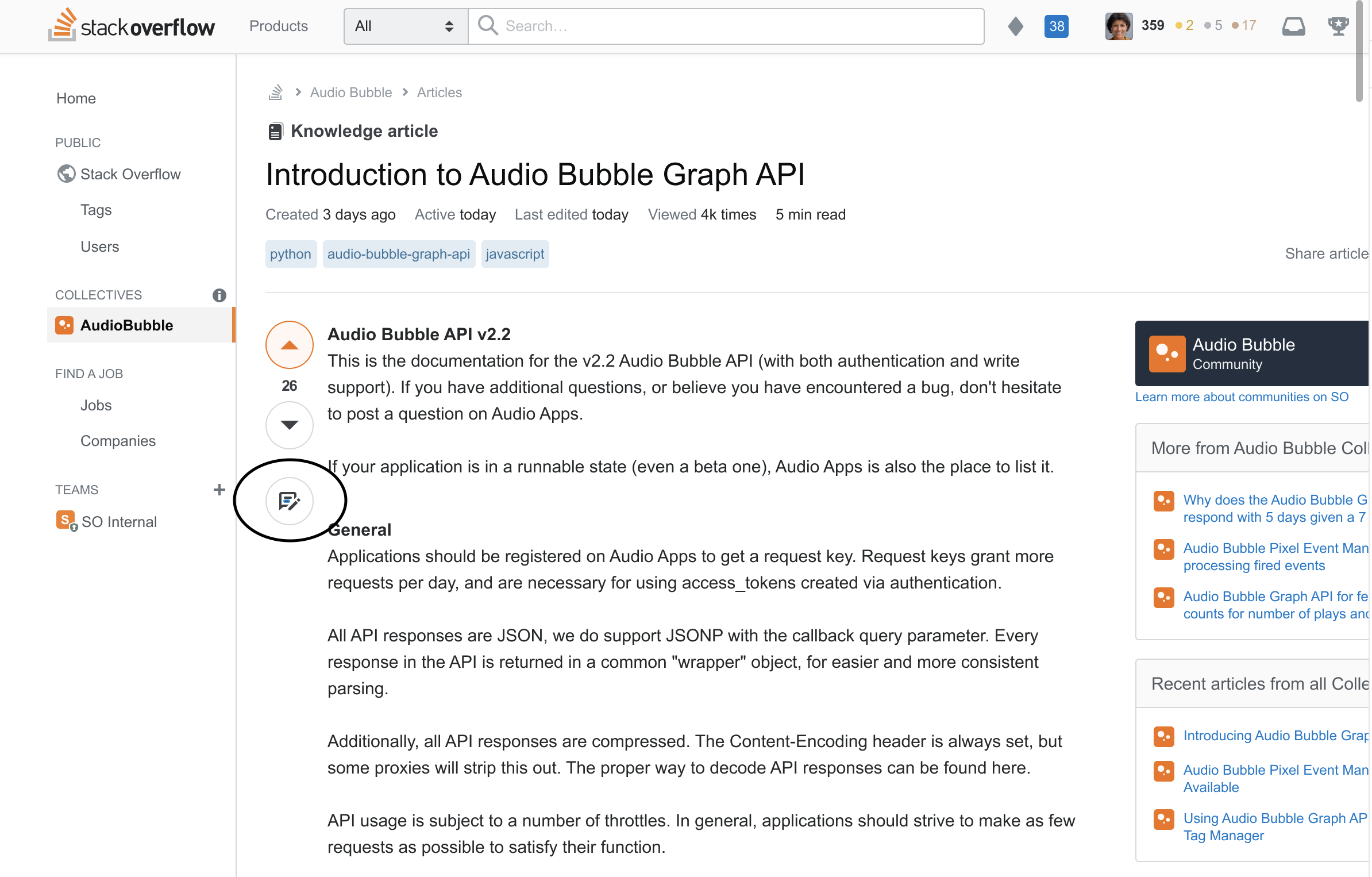This screenshot has height=877, width=1372.
Task: Click the silver badge count 5
Action: pyautogui.click(x=1213, y=25)
